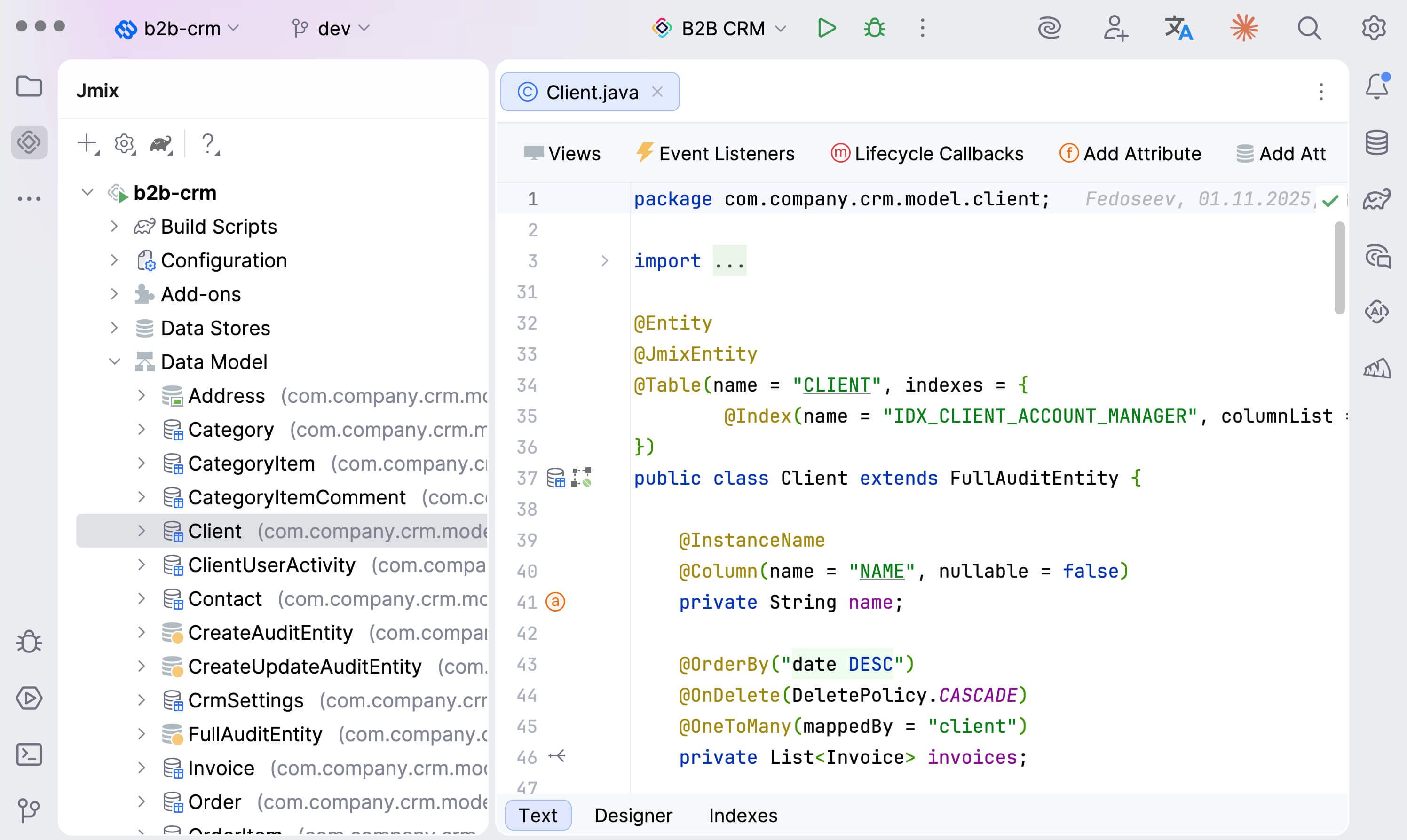
Task: Expand the Add-ons node
Action: coord(114,294)
